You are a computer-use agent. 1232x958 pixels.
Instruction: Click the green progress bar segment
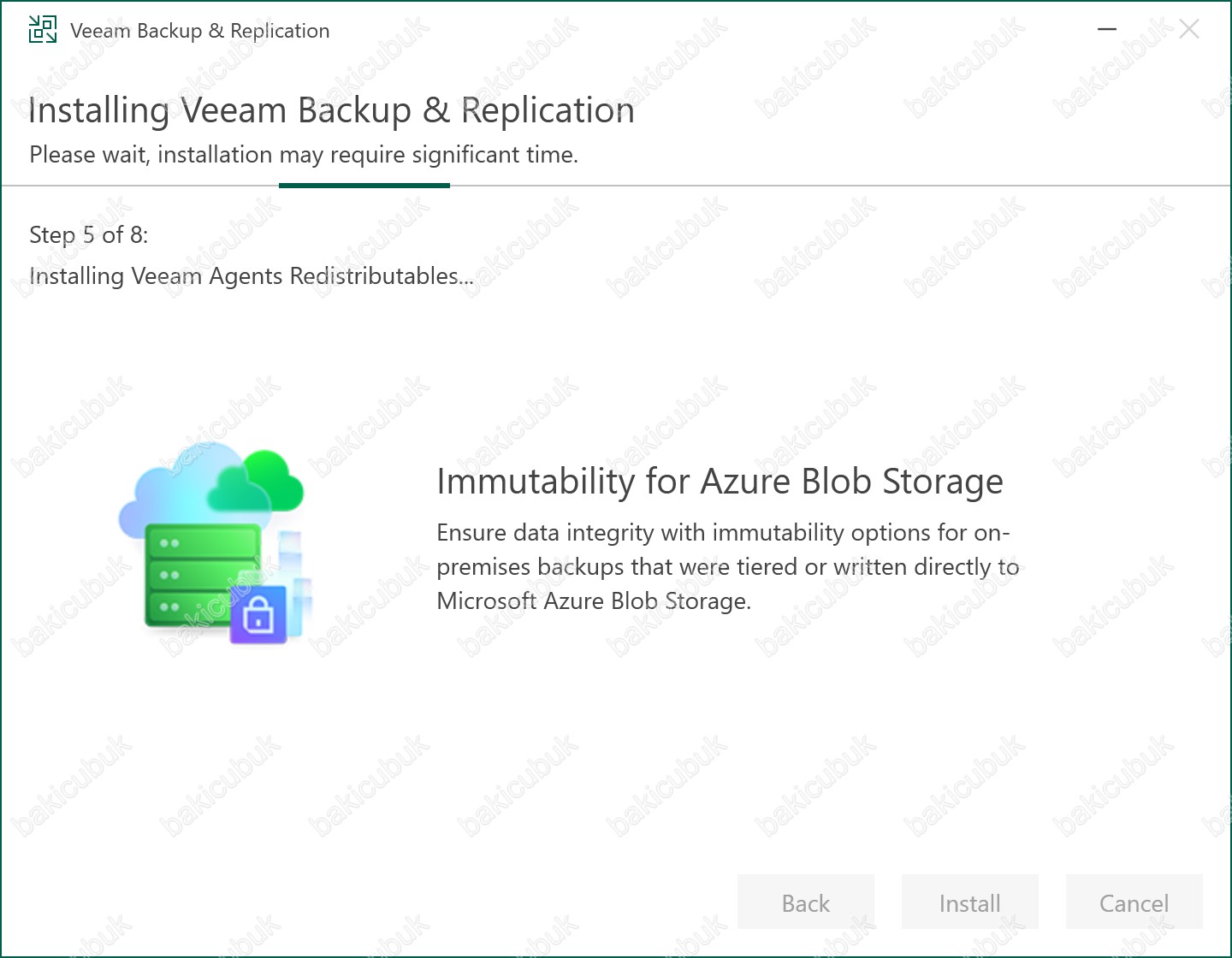(x=364, y=185)
